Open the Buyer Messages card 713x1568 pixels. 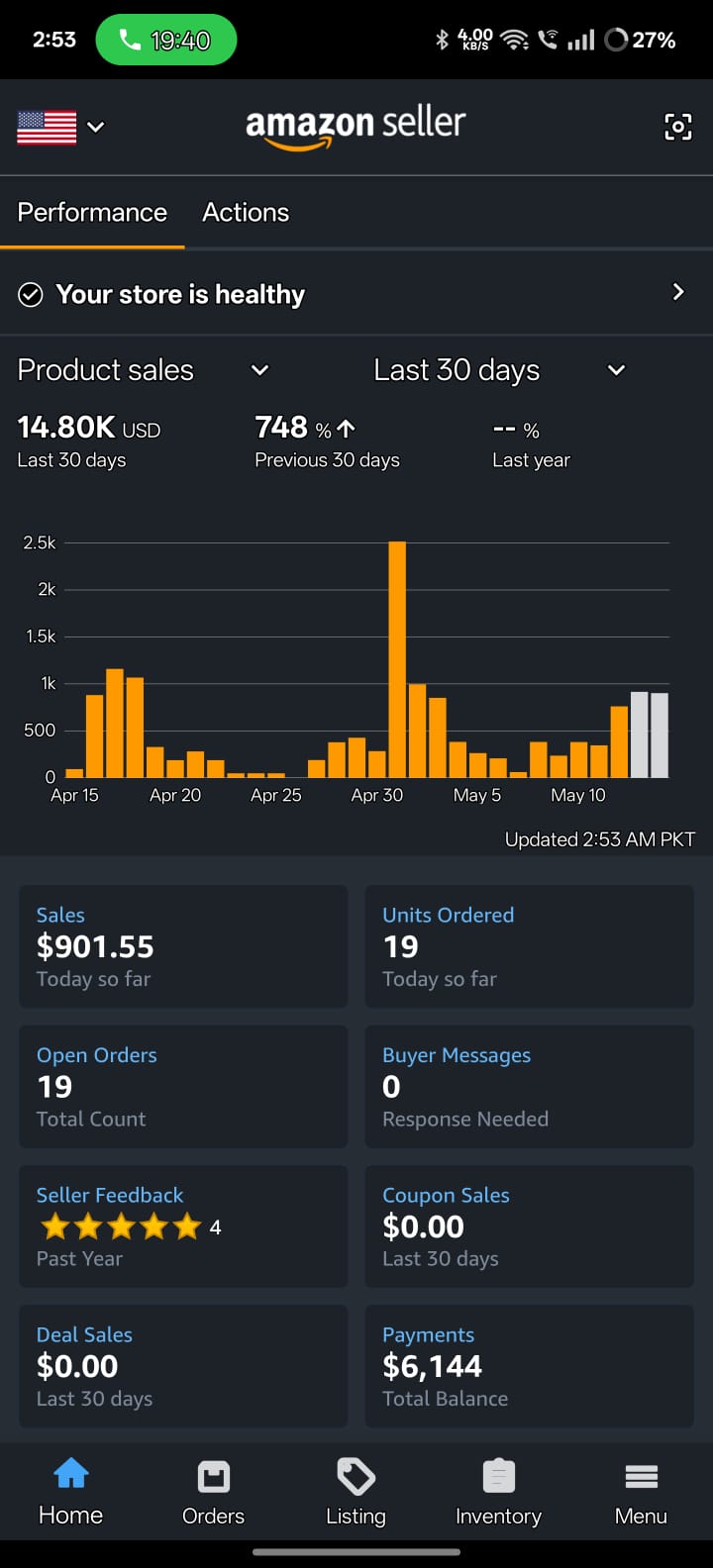pos(529,1086)
